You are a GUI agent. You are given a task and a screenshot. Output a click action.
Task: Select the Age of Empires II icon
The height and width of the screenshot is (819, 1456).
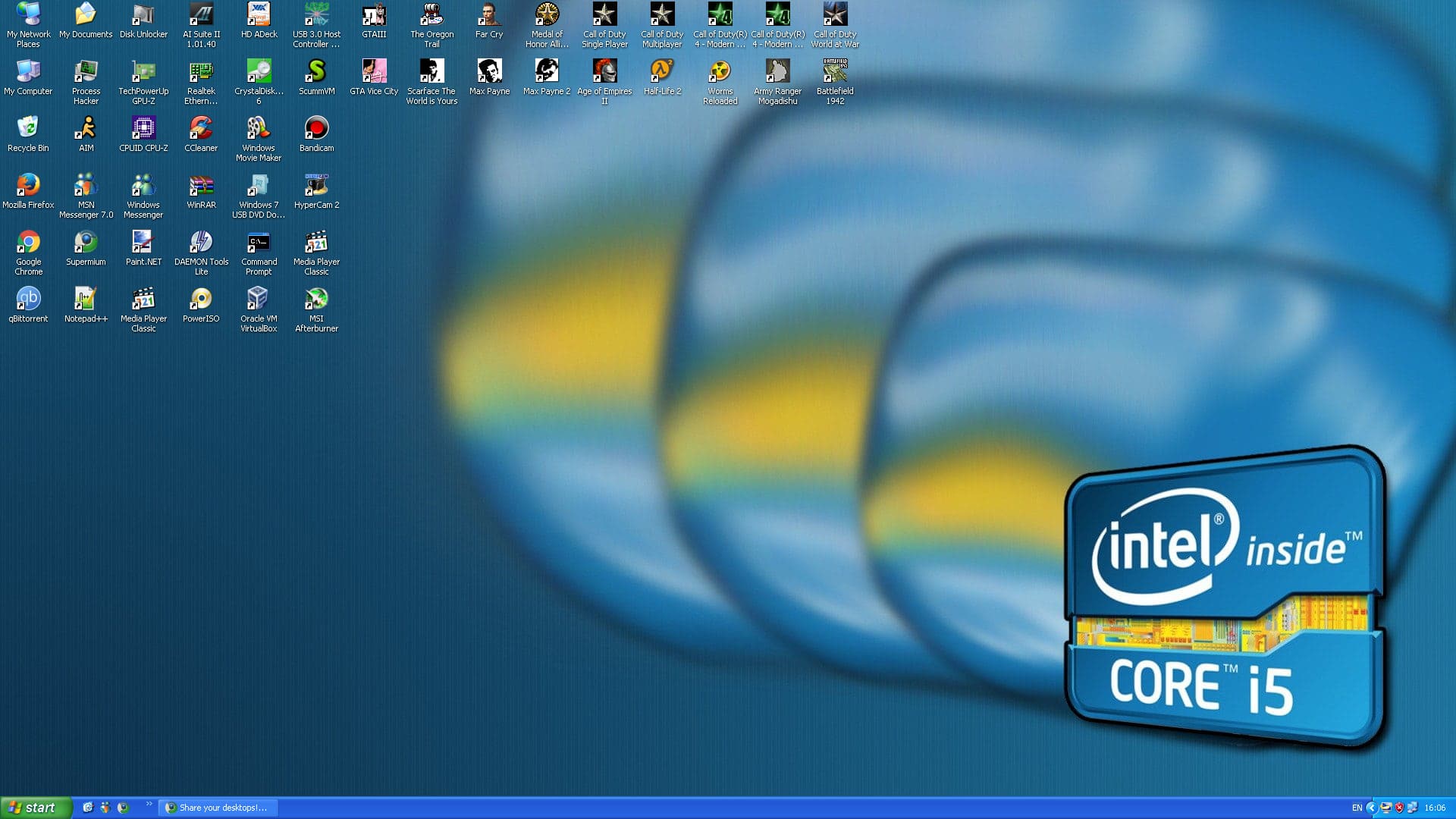[x=604, y=82]
